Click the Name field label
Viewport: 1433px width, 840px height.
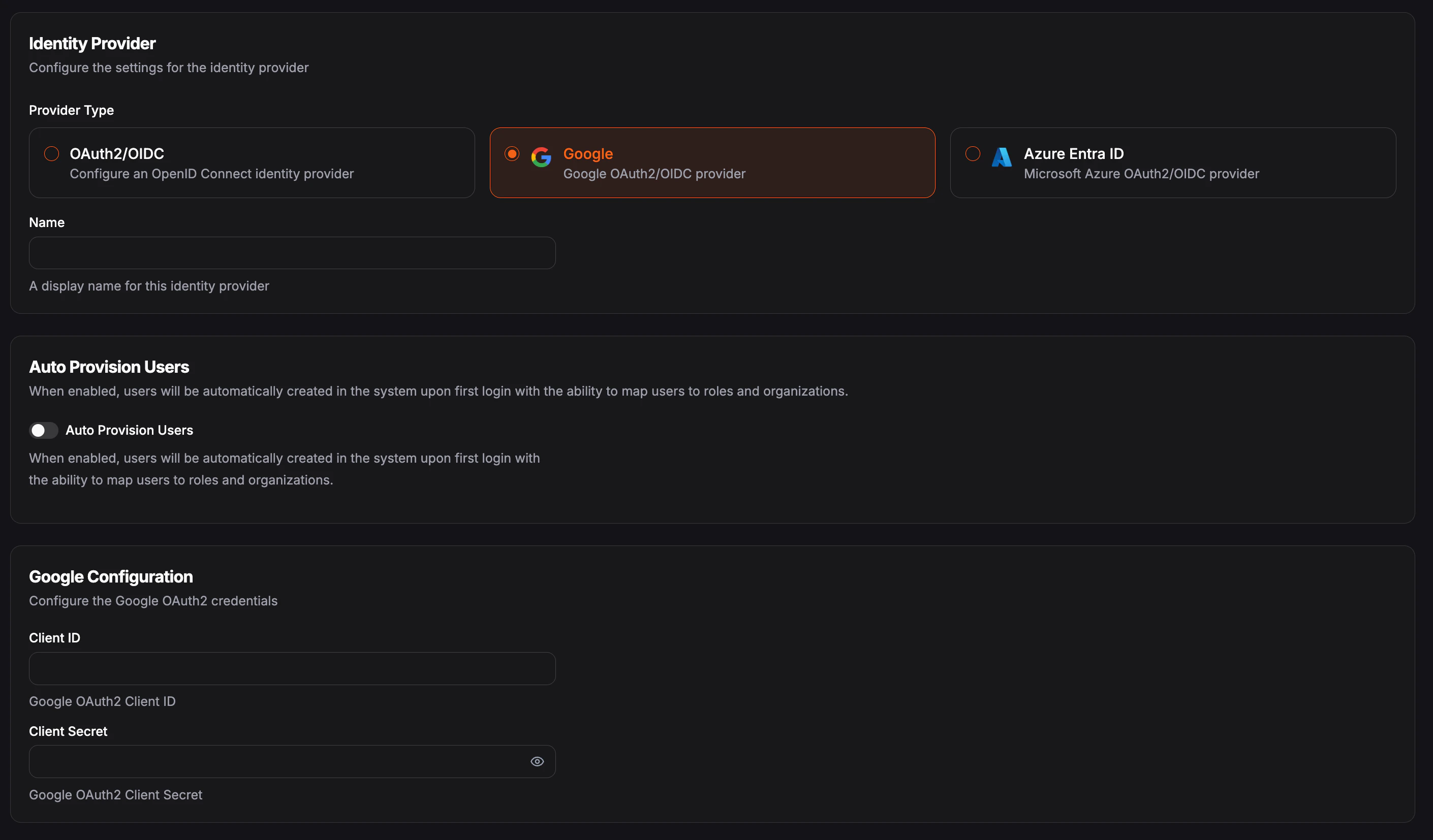click(47, 222)
